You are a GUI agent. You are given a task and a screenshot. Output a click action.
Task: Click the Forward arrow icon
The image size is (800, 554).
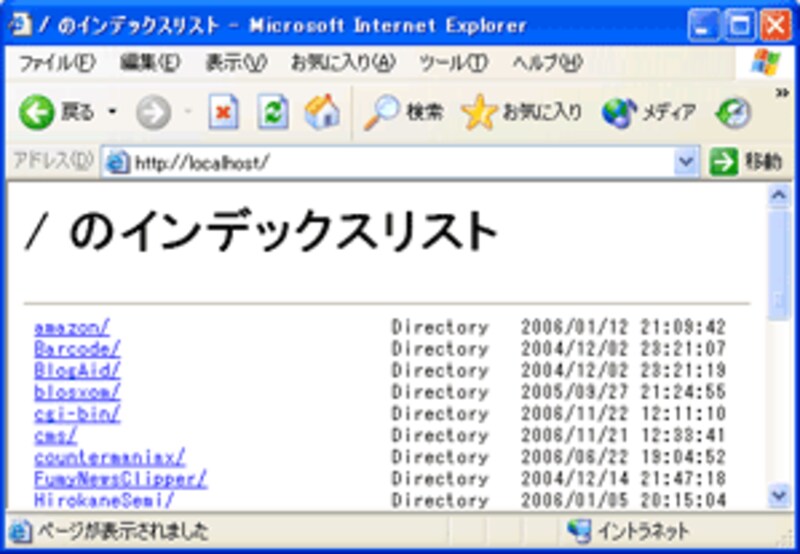(153, 112)
